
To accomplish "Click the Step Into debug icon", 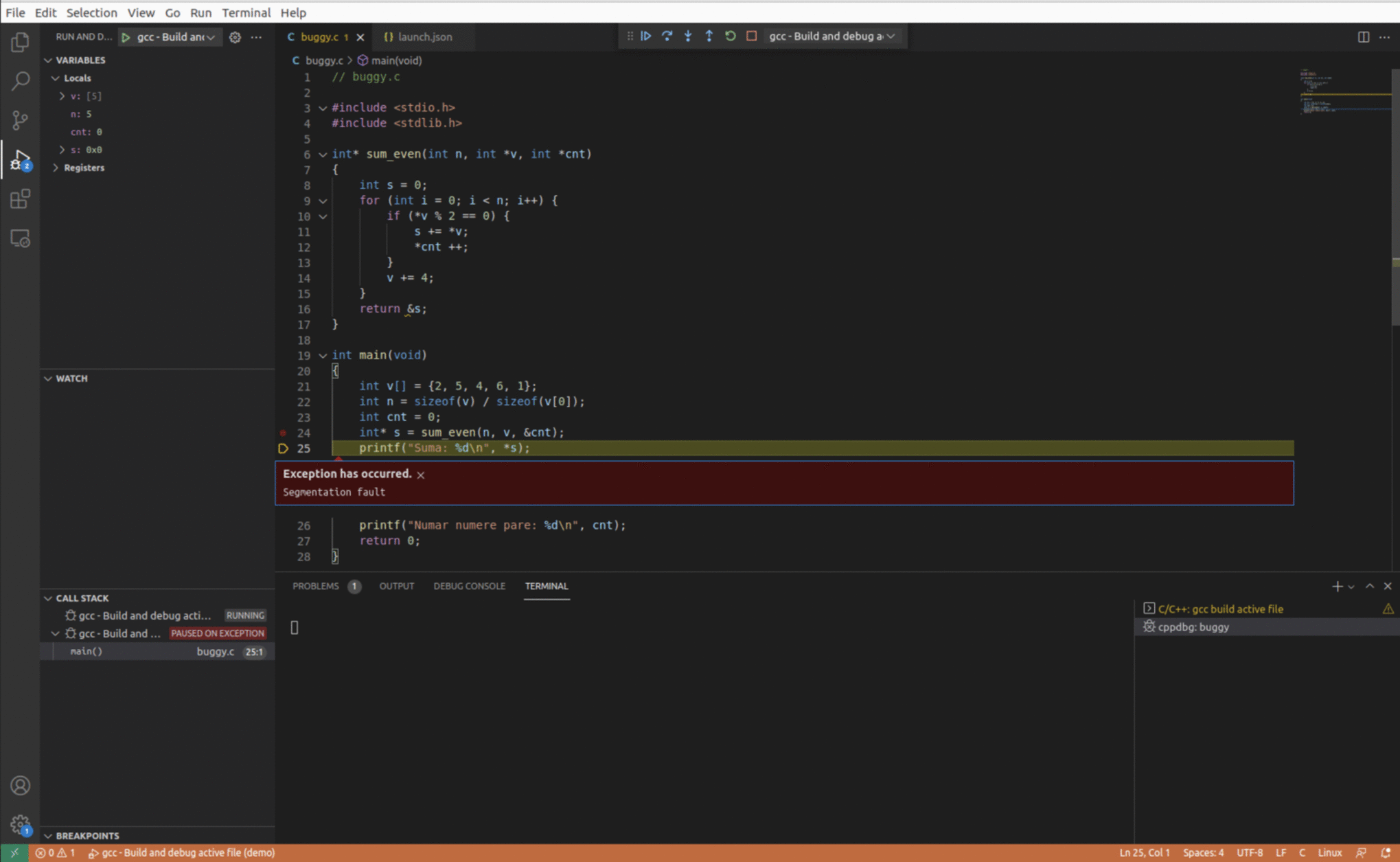I will coord(688,36).
